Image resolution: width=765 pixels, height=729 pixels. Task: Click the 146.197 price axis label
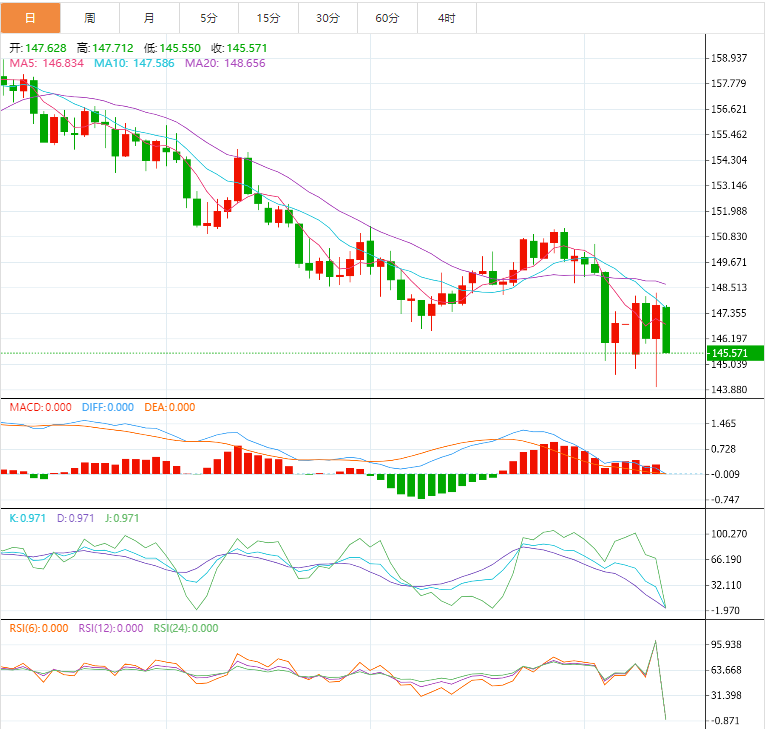729,338
